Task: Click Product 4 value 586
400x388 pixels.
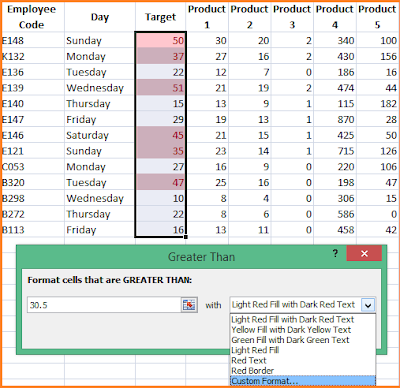Action: click(335, 214)
